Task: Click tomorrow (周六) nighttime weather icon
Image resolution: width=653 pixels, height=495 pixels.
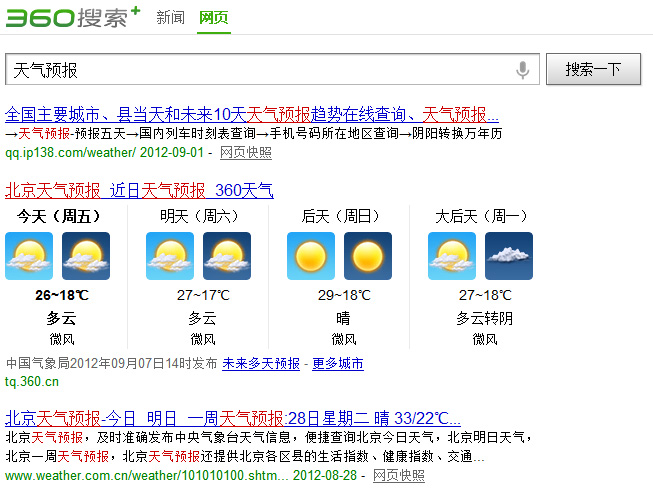Action: (227, 256)
